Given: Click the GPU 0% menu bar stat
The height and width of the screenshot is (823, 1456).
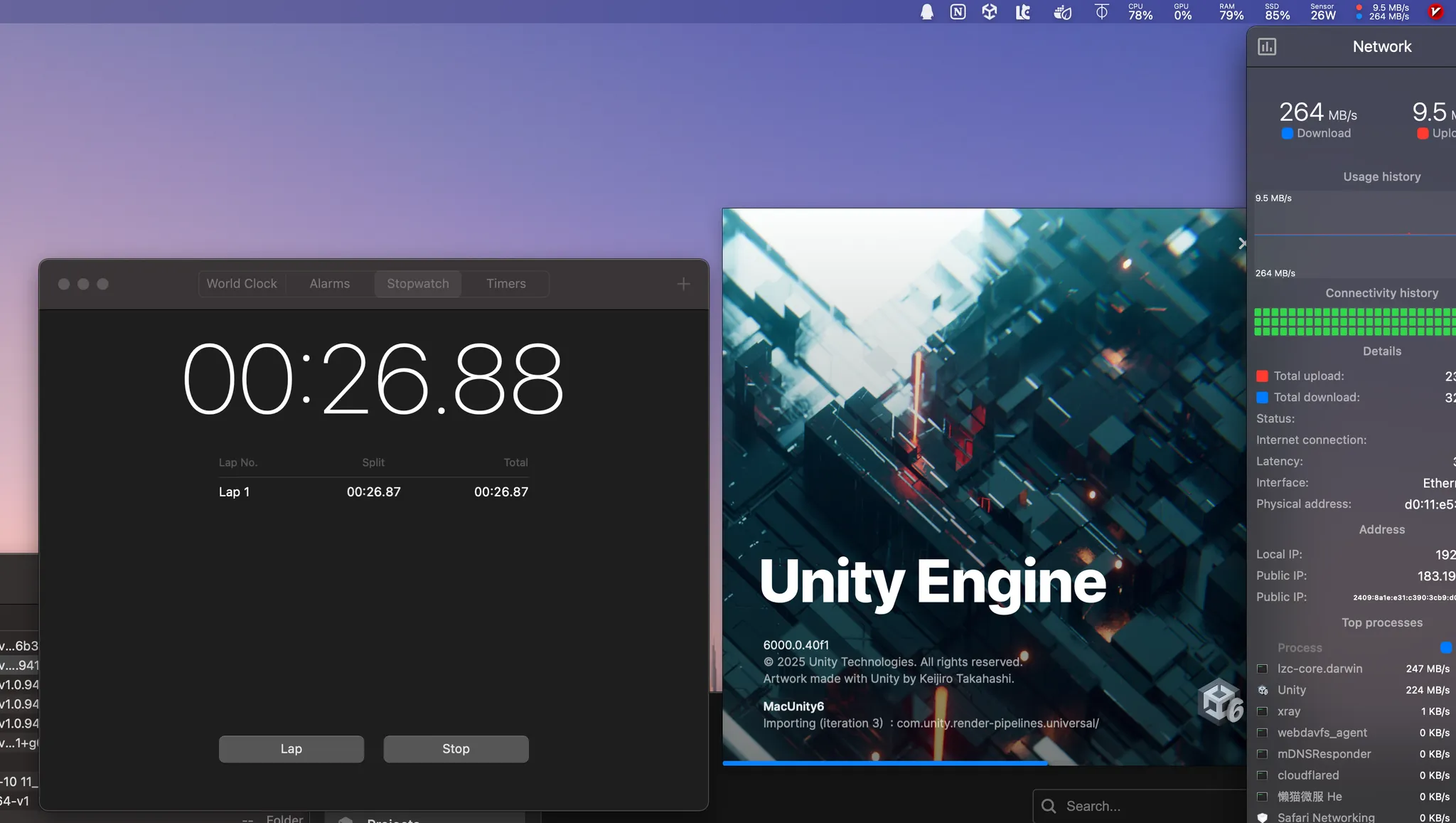Looking at the screenshot, I should click(x=1182, y=12).
